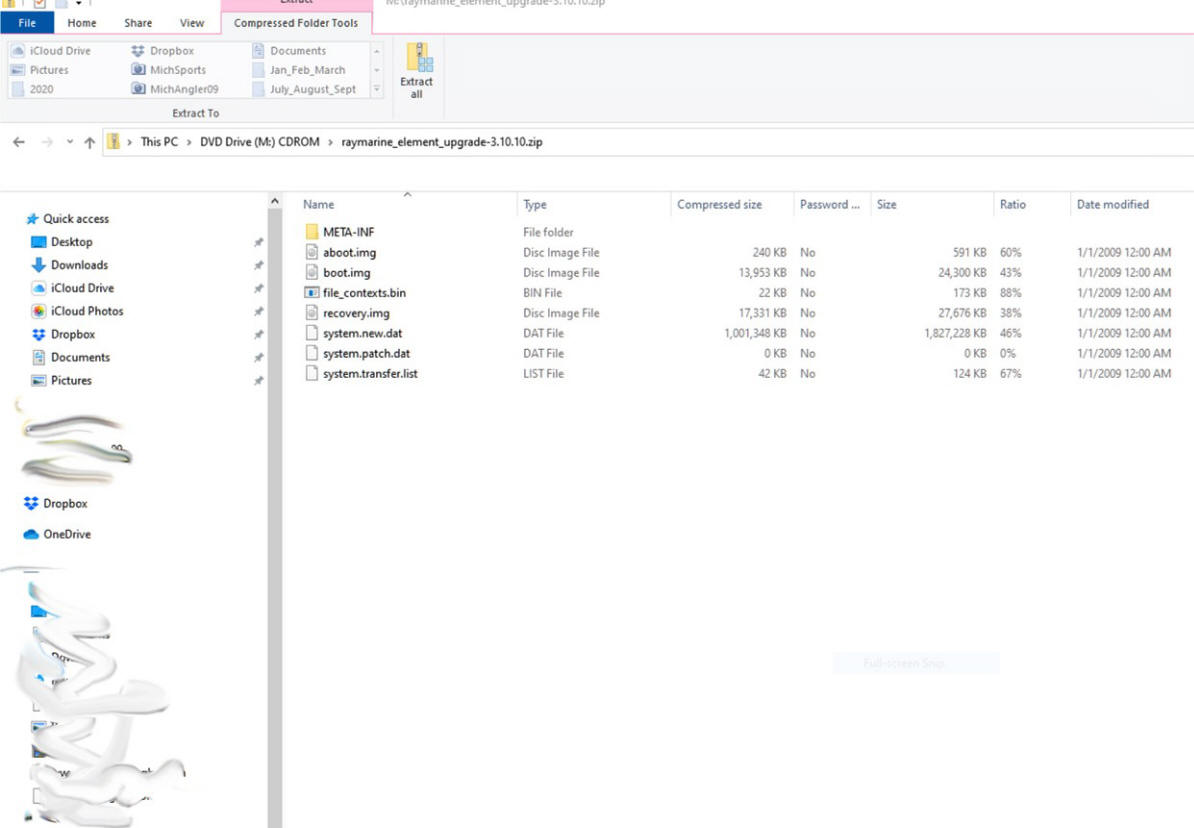Select the boot.img disc image file
Image resolution: width=1194 pixels, height=828 pixels.
pyautogui.click(x=346, y=273)
